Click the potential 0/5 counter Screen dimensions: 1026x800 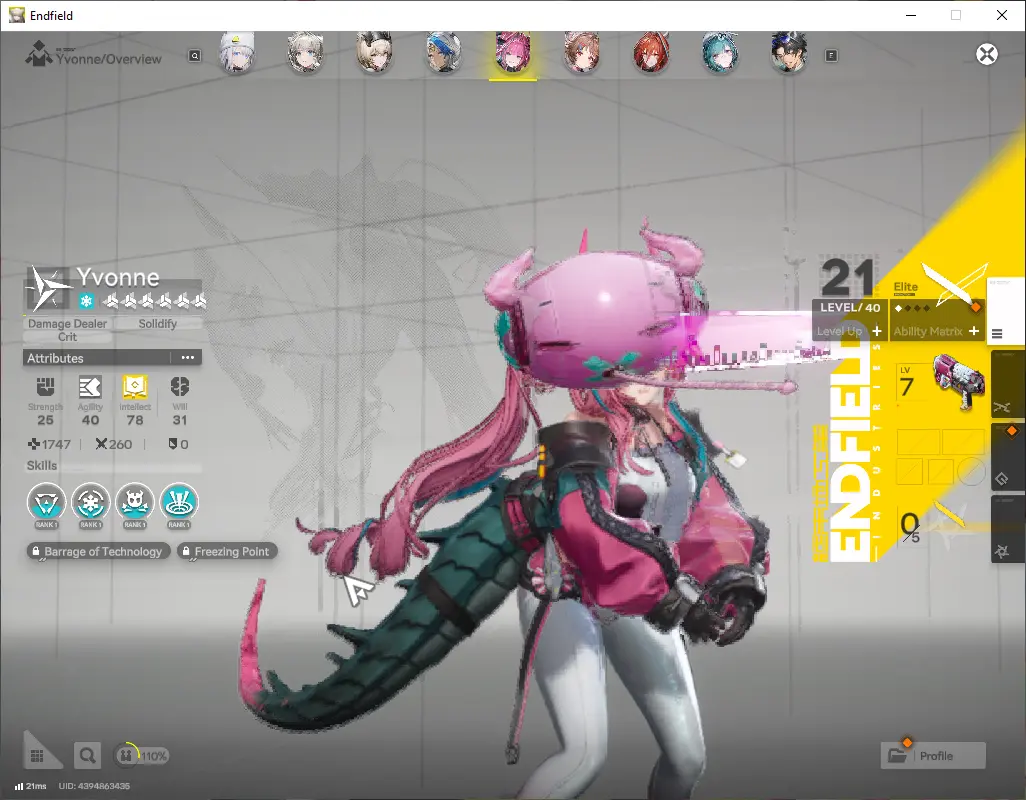point(910,527)
